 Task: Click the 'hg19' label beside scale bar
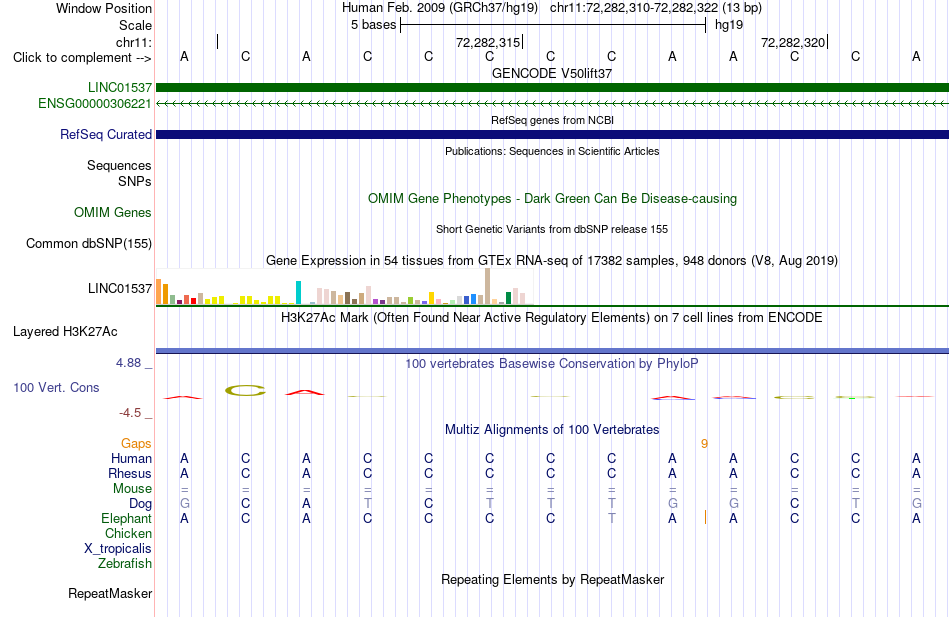click(x=729, y=25)
